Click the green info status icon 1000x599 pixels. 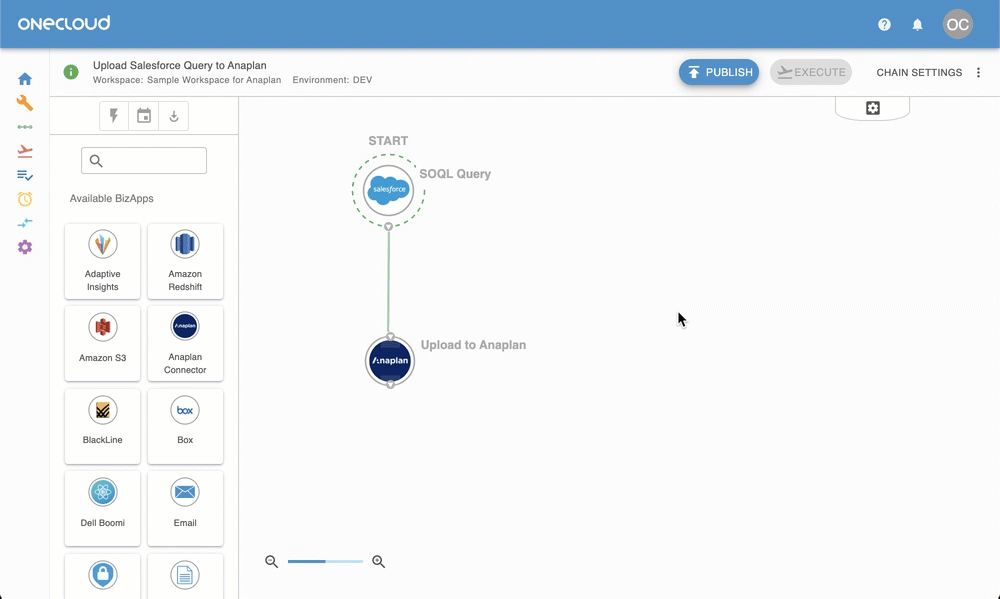coord(71,72)
